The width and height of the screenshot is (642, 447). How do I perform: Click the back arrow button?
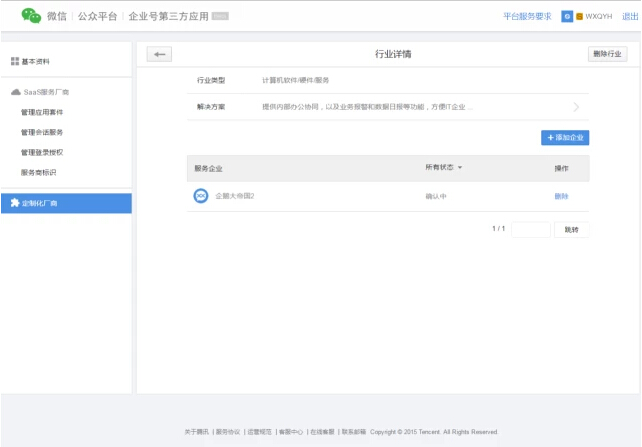(159, 54)
